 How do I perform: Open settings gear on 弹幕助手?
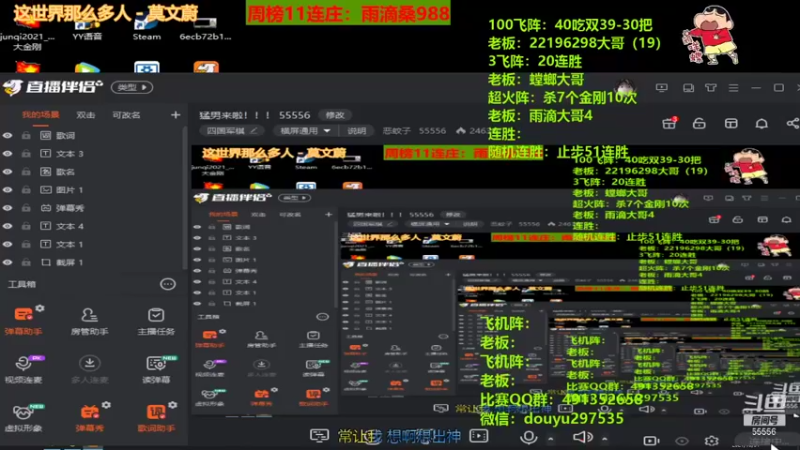[40, 308]
